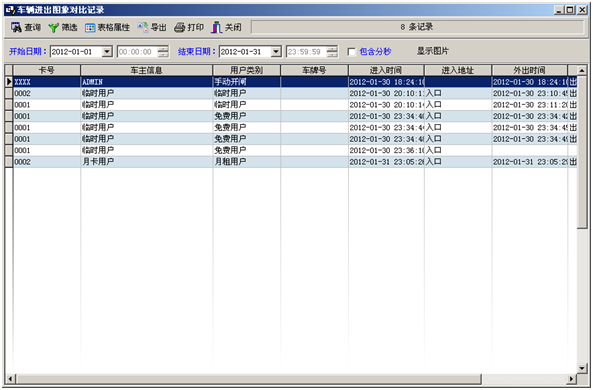Open 表格属性 table properties

tap(107, 27)
